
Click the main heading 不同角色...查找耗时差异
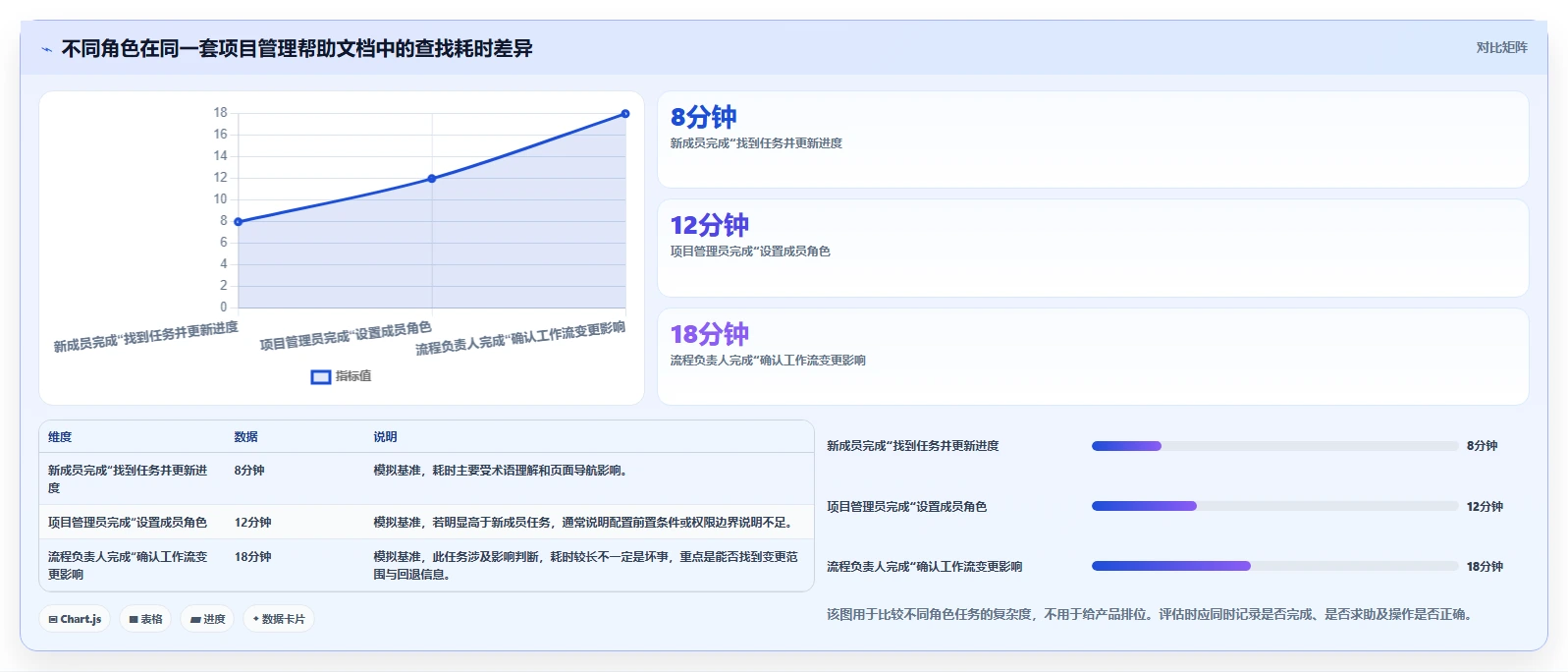click(297, 49)
